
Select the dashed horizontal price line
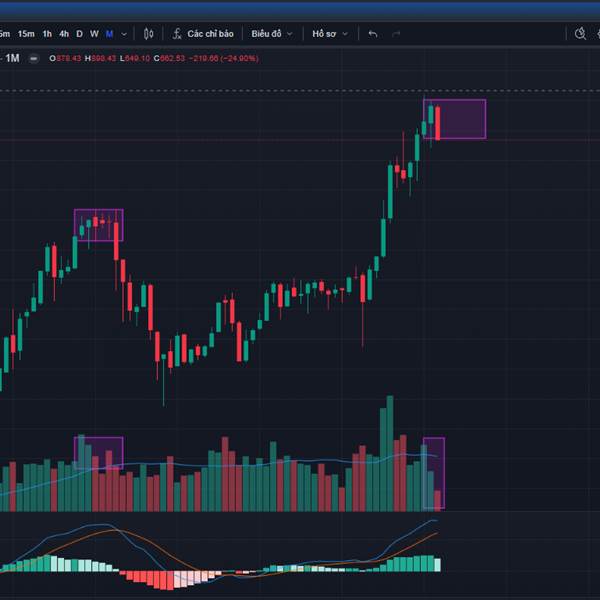coord(300,91)
